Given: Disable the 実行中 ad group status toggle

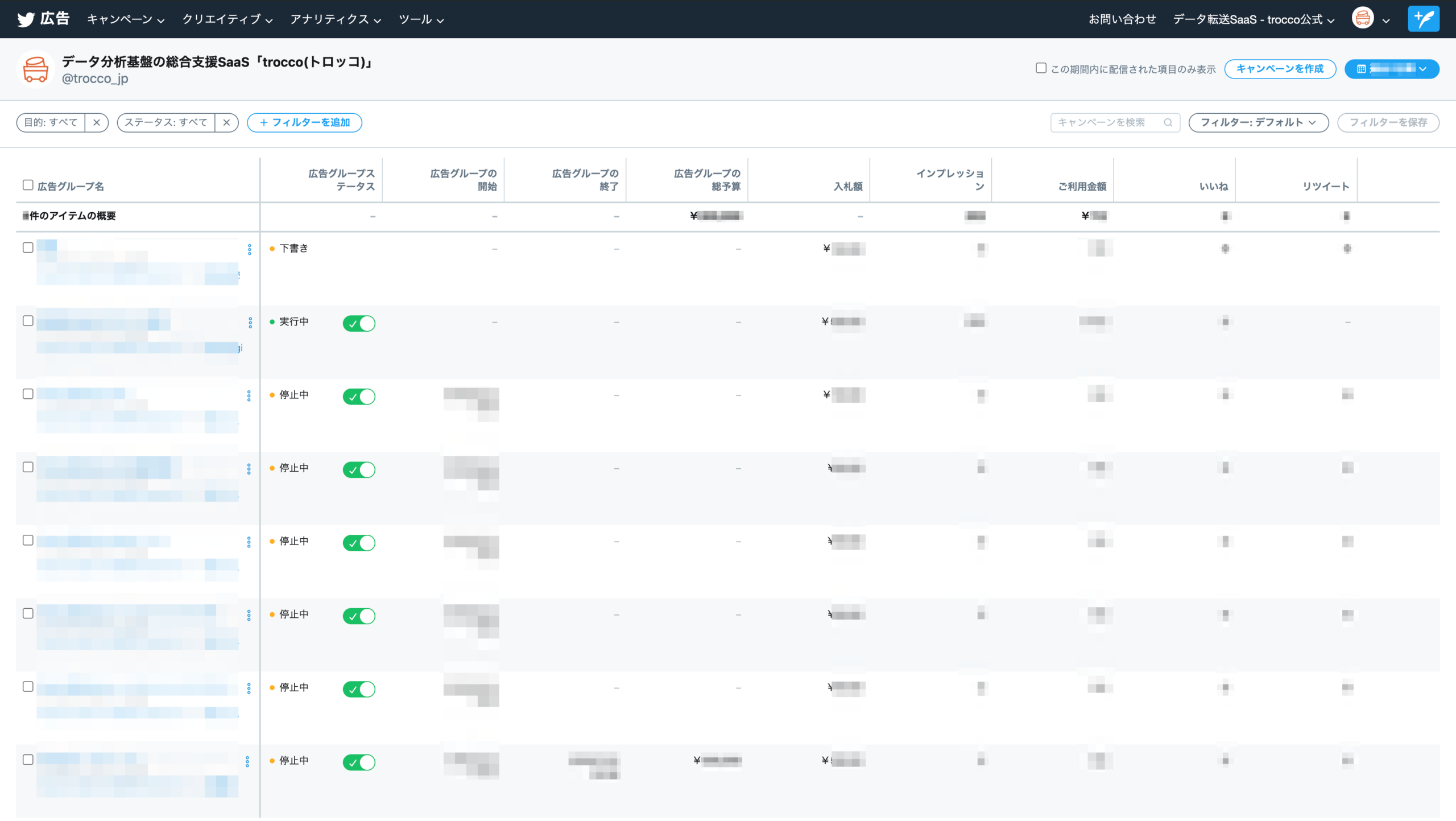Looking at the screenshot, I should pos(359,323).
